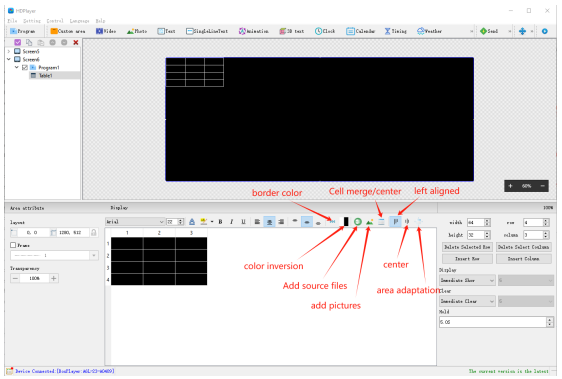Viewport: 562px width, 379px height.
Task: Click the area adaptation icon
Action: pos(418,222)
